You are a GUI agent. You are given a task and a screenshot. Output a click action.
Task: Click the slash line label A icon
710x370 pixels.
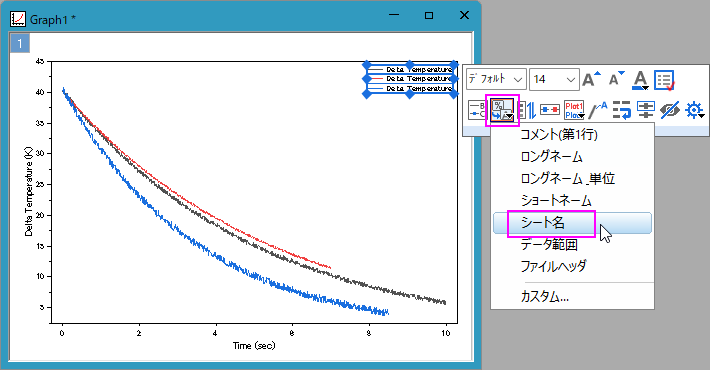[x=598, y=110]
